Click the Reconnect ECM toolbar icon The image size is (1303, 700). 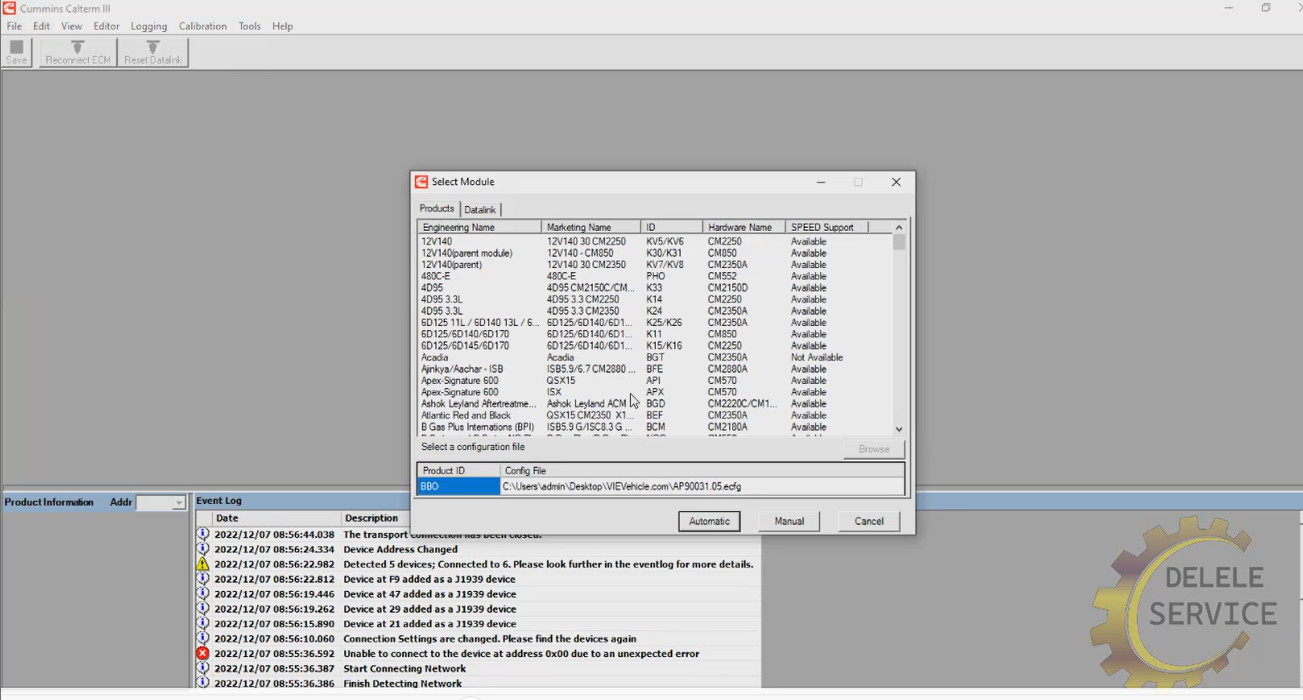pyautogui.click(x=78, y=52)
